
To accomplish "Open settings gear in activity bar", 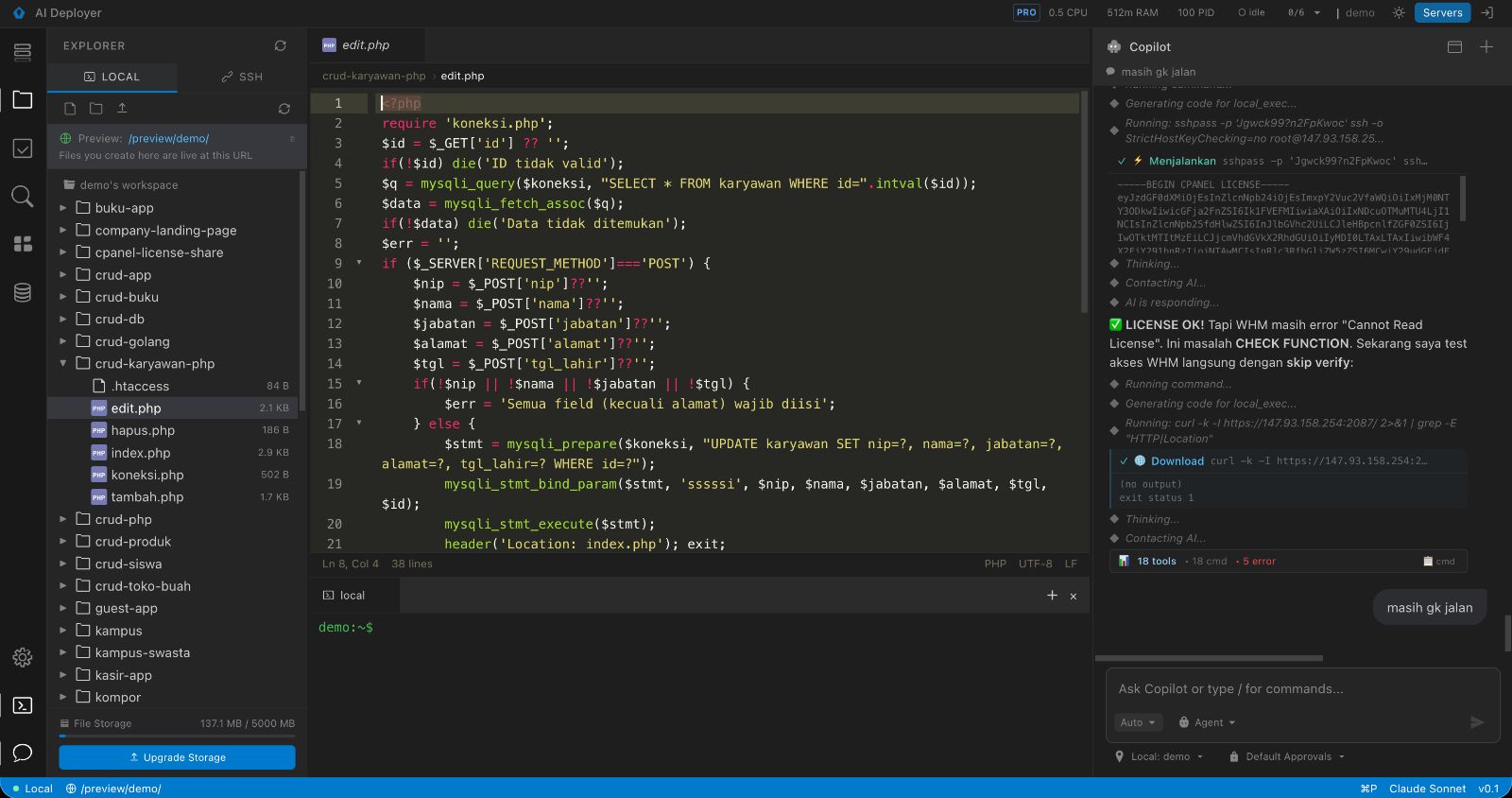I will click(x=23, y=657).
